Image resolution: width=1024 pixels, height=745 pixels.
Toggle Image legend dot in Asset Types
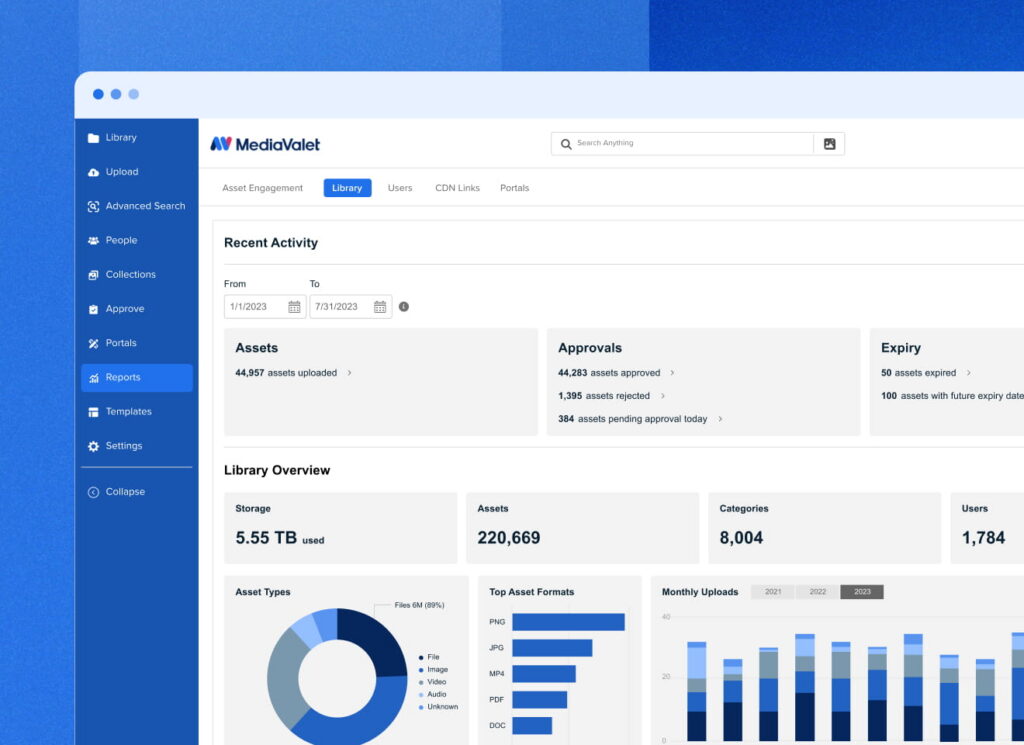pyautogui.click(x=421, y=670)
